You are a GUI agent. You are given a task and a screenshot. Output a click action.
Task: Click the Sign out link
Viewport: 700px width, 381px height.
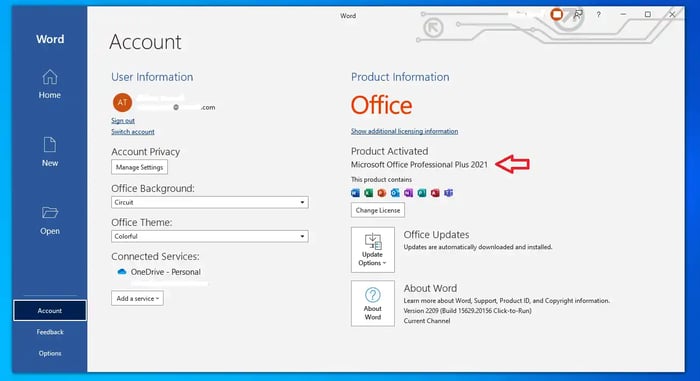pyautogui.click(x=123, y=121)
